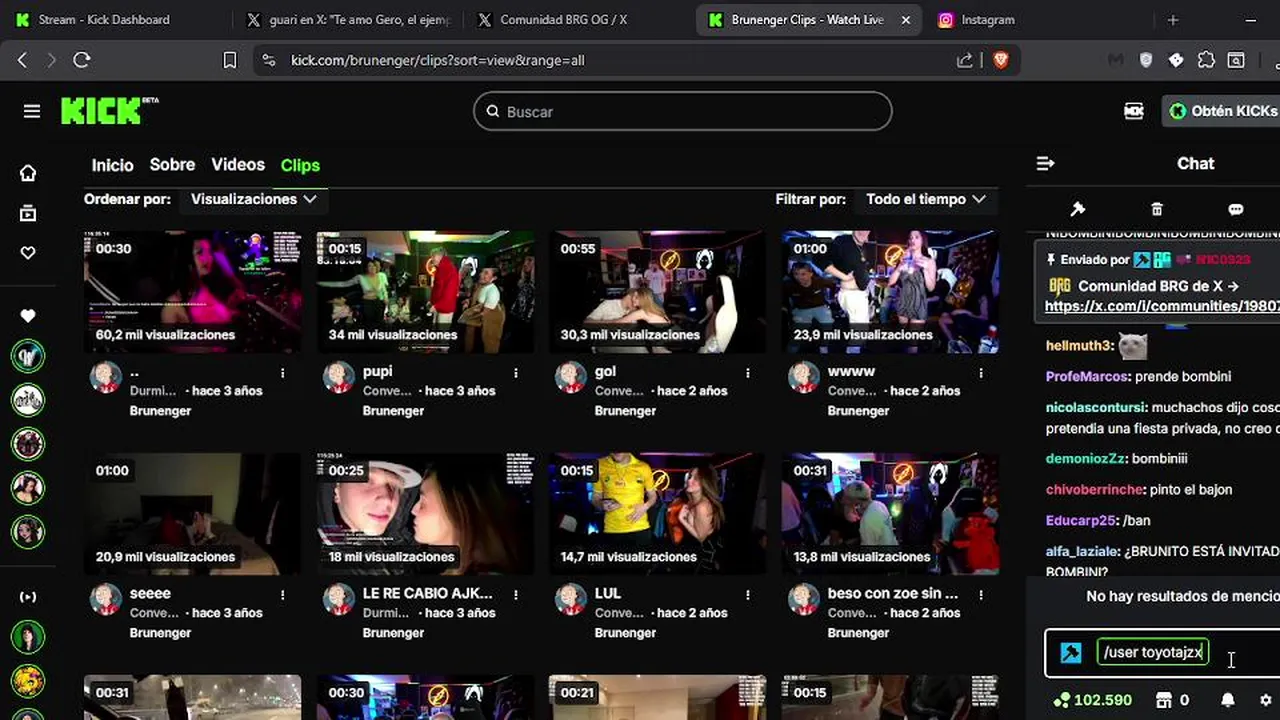Open chat settings gear icon

click(x=1266, y=700)
